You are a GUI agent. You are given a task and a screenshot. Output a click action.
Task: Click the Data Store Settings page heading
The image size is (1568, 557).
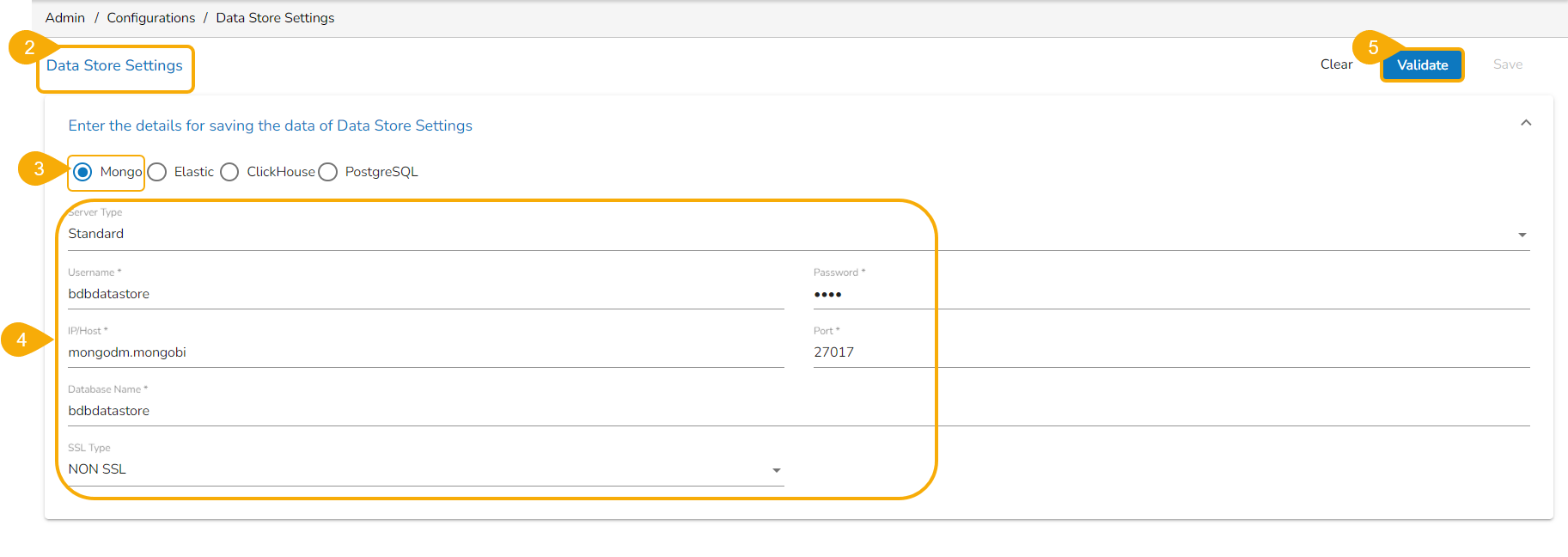click(x=114, y=65)
